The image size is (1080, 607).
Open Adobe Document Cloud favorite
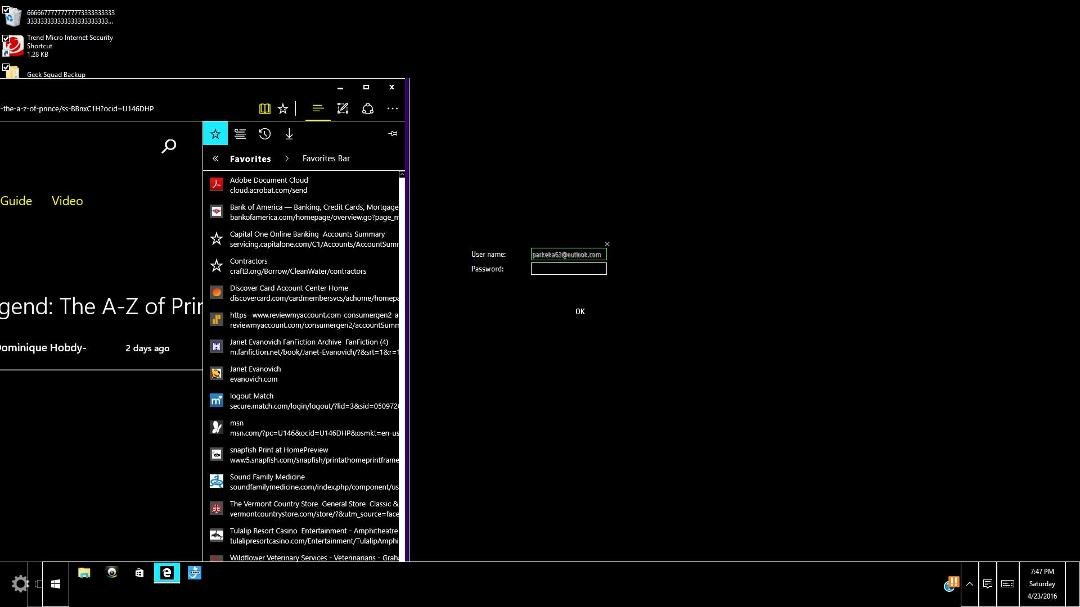pos(302,185)
